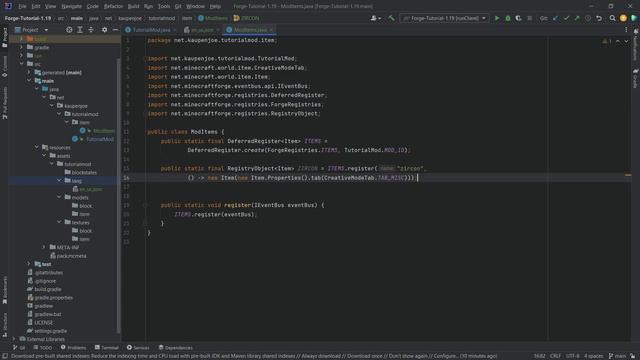Open Project panel gear options
640x360 pixels.
click(104, 30)
